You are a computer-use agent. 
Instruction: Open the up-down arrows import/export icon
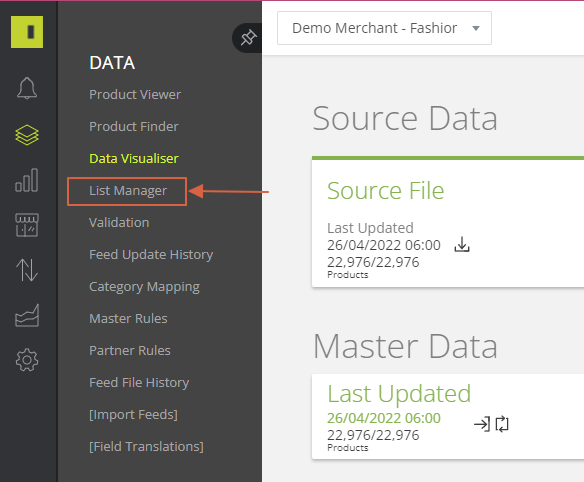point(27,270)
